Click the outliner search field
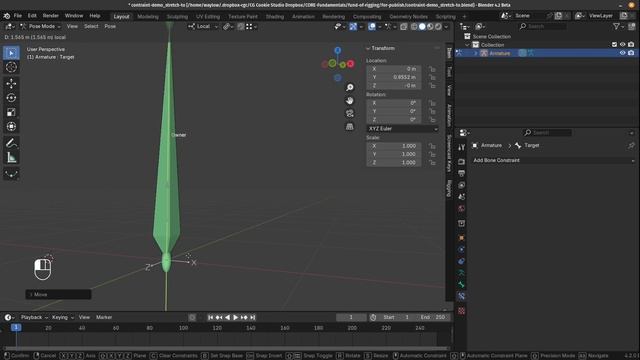 point(543,27)
